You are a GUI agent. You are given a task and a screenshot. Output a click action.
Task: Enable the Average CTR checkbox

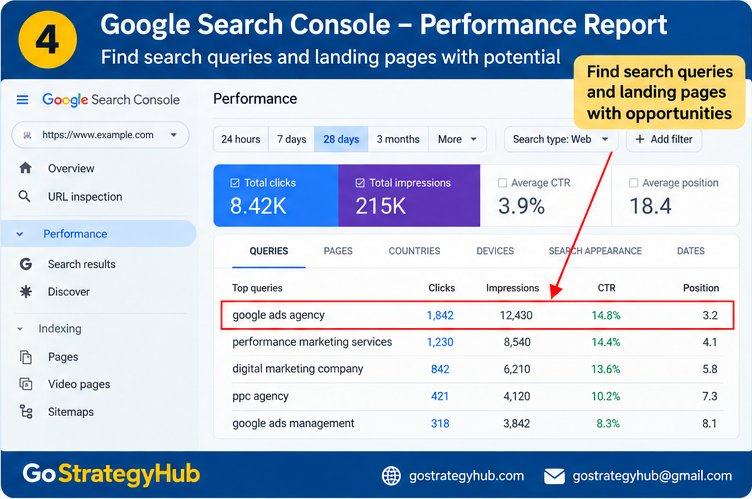point(502,183)
